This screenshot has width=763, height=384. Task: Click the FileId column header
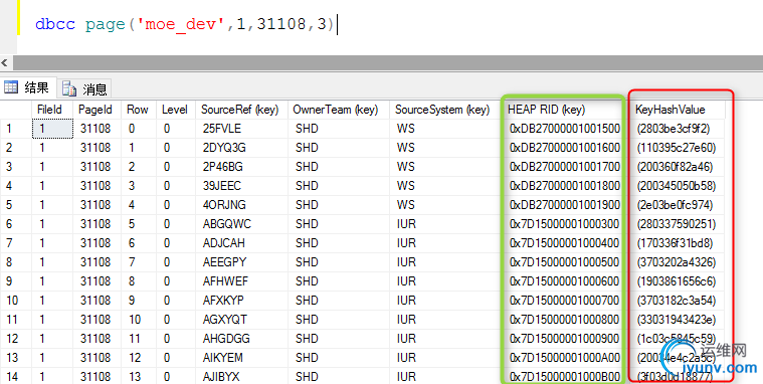click(x=52, y=110)
